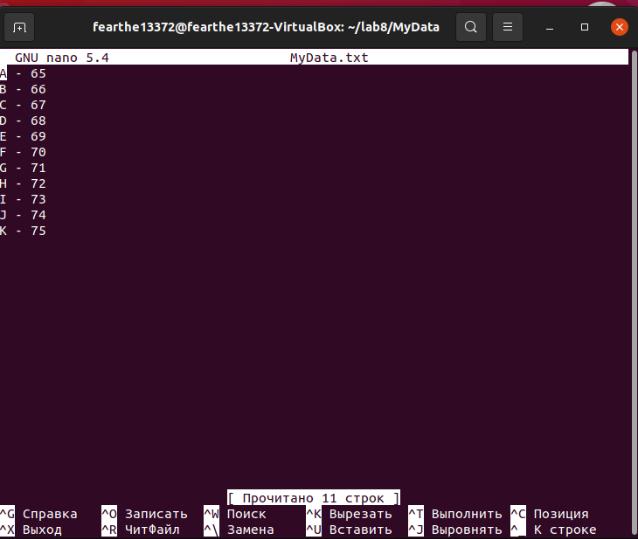Click the terminal title bar text

[266, 27]
